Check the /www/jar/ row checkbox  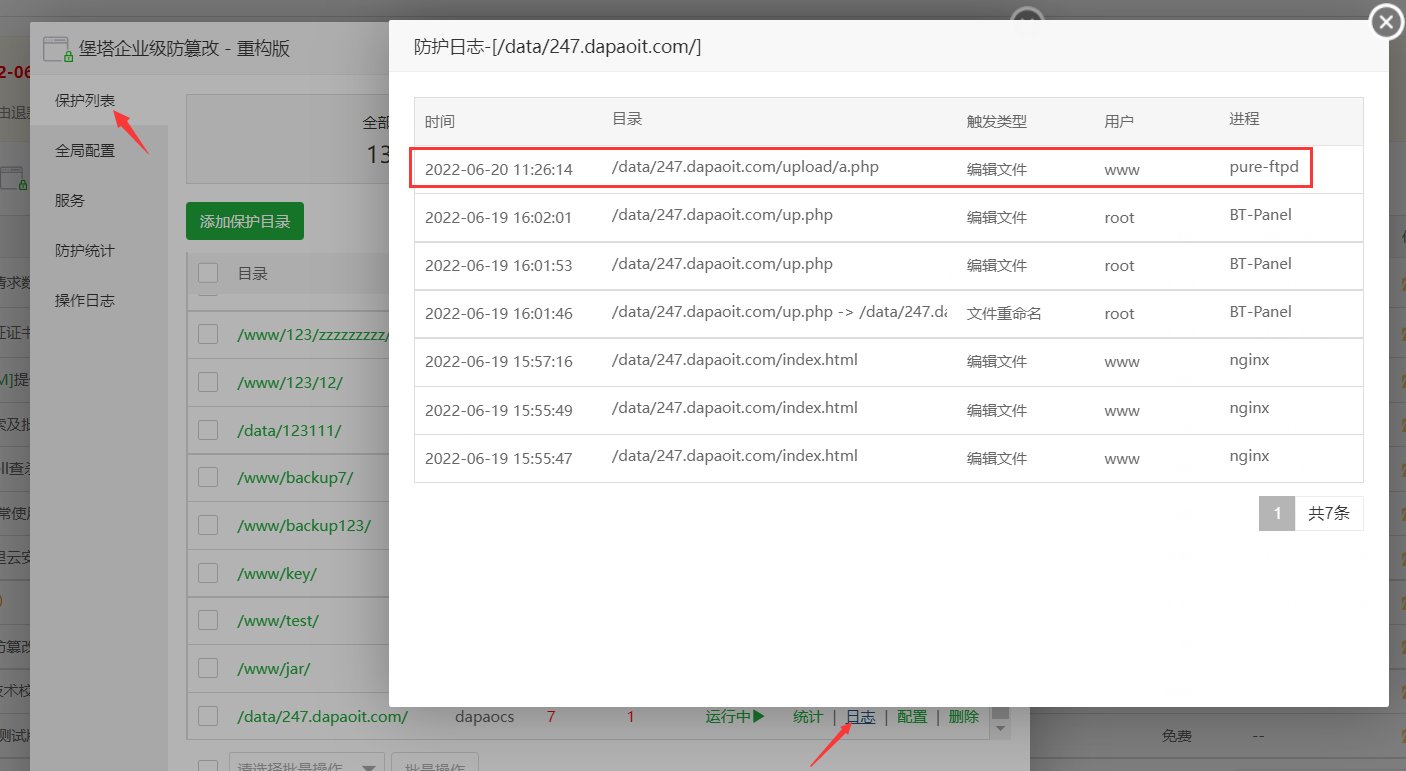tap(208, 668)
